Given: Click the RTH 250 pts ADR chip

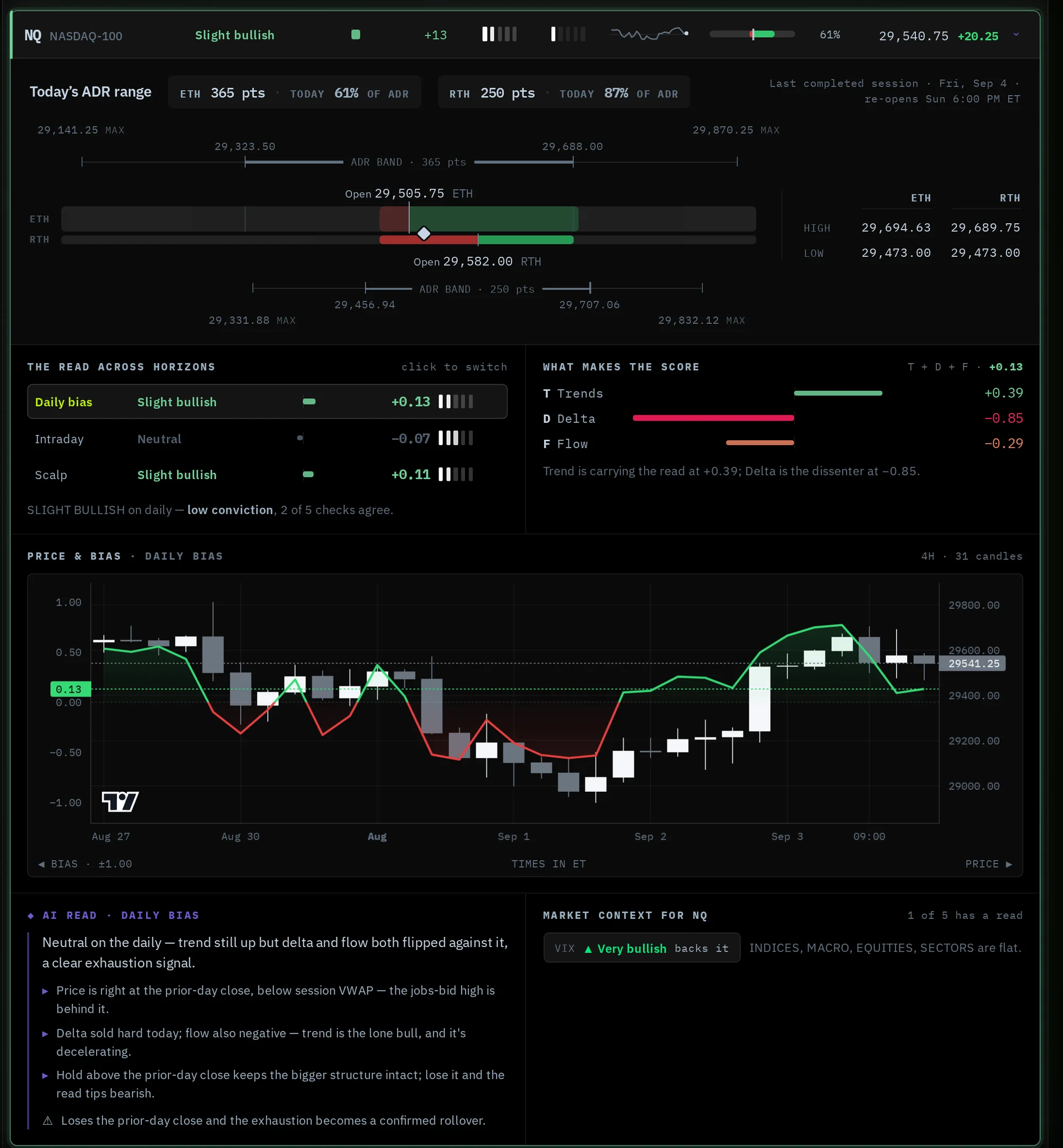Looking at the screenshot, I should tap(564, 93).
